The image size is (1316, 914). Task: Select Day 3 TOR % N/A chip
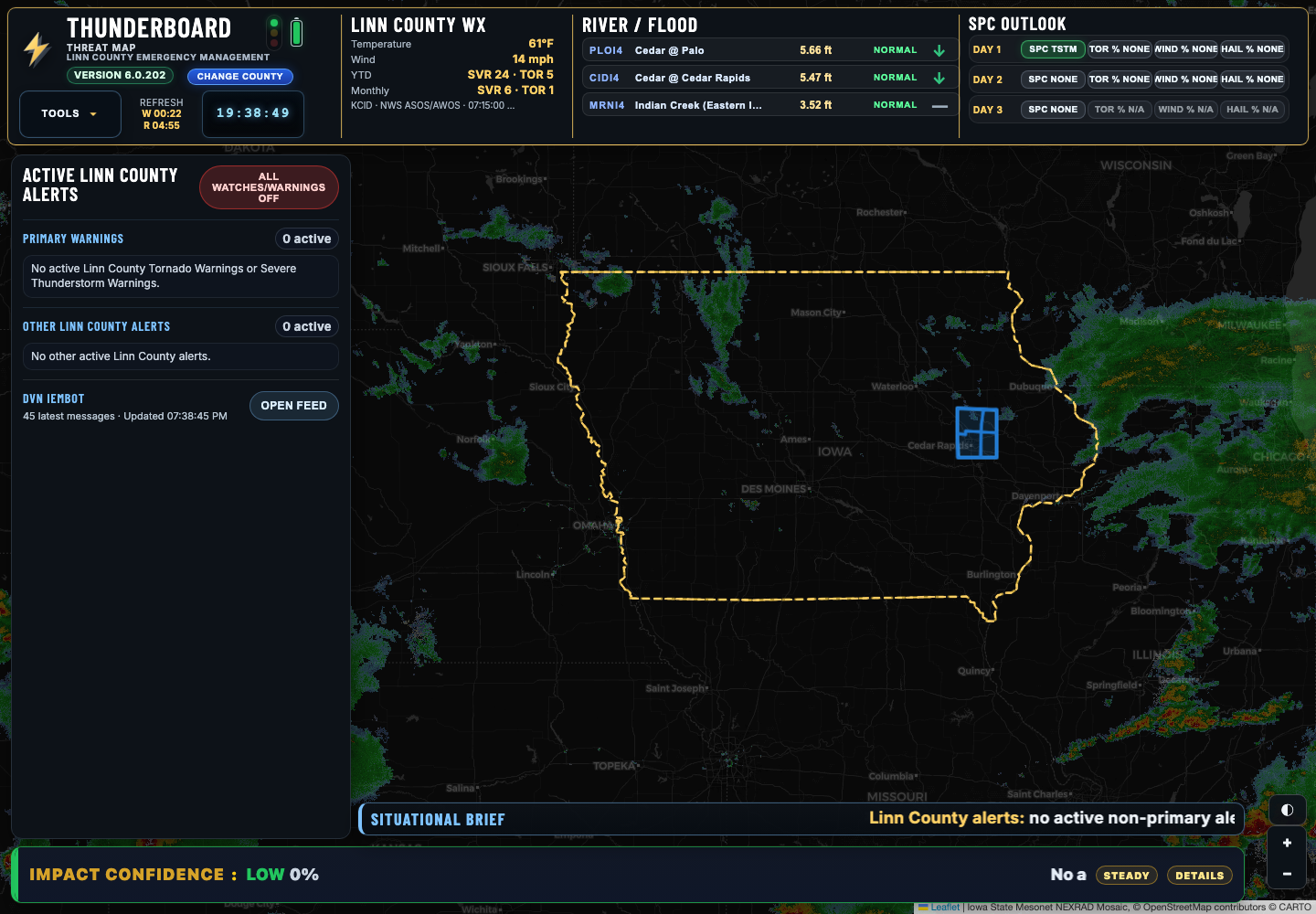1120,110
